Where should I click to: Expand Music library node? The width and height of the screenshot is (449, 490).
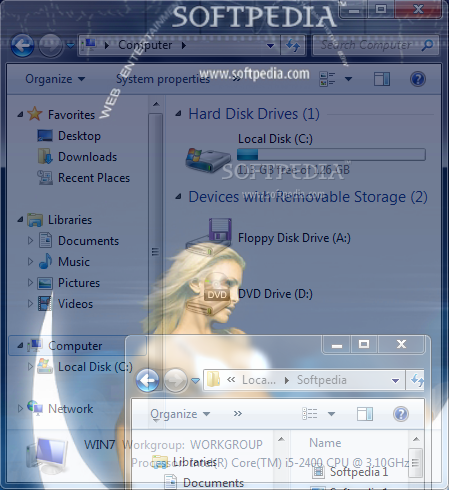30,261
